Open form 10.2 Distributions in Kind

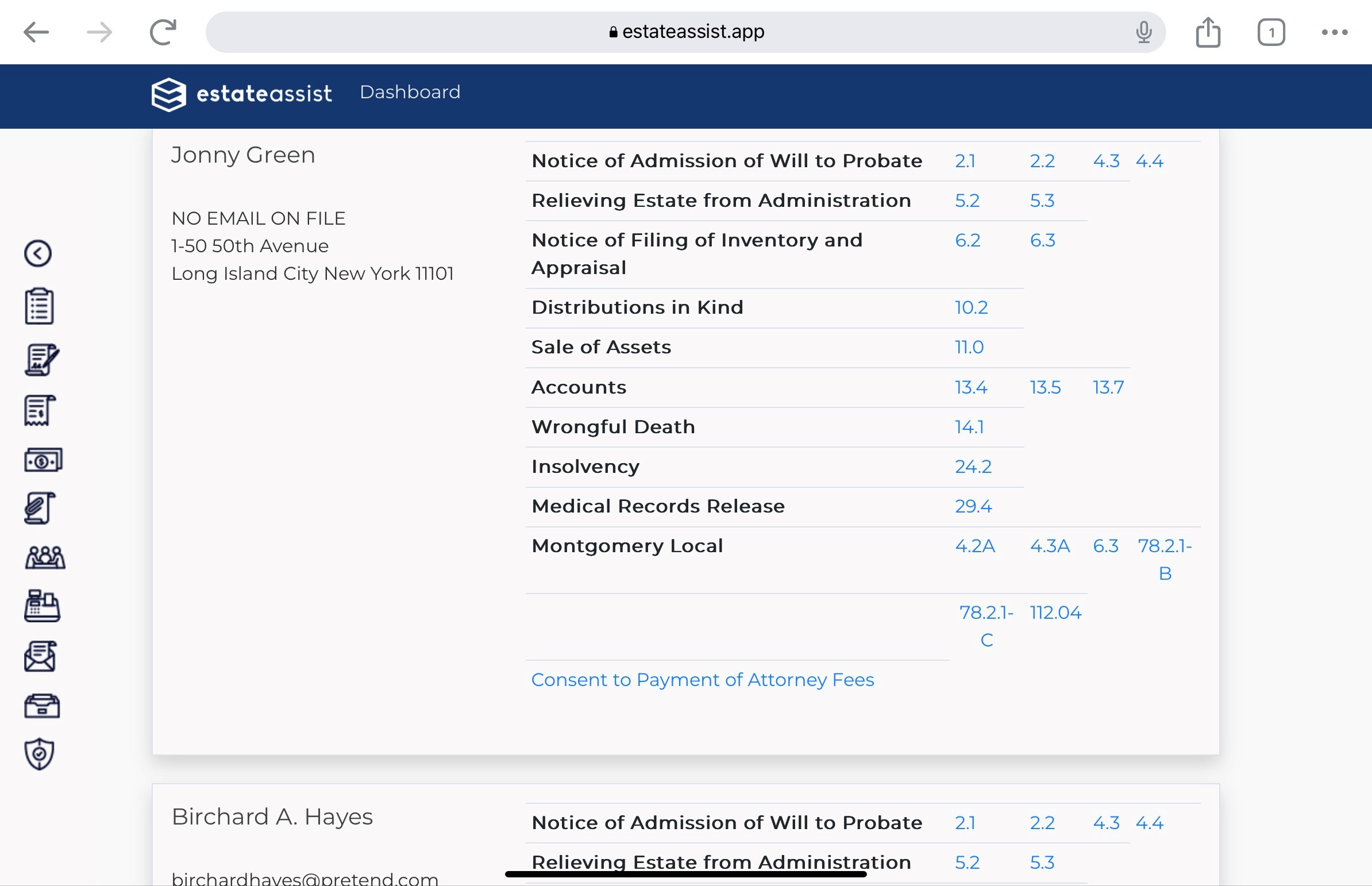pos(971,308)
